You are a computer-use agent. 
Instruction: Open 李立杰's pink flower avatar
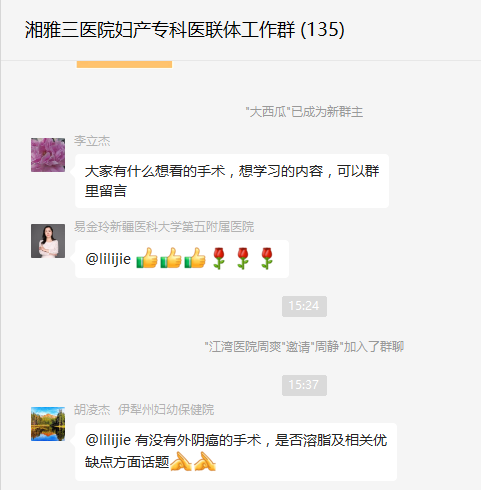[48, 155]
